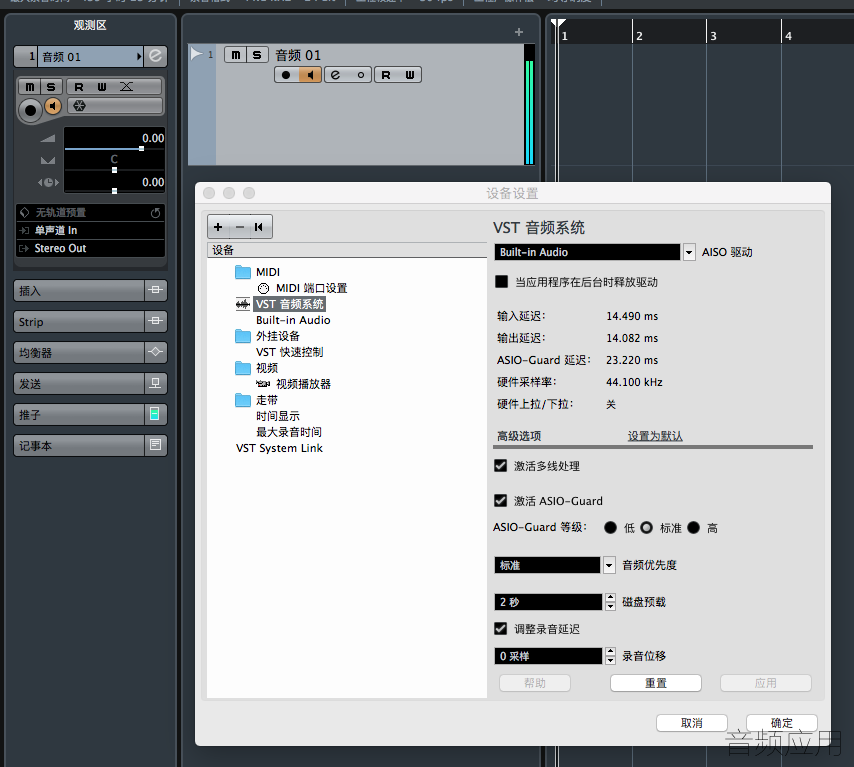Click the reset devices arrow button
Screen dimensions: 854x767
tap(259, 227)
